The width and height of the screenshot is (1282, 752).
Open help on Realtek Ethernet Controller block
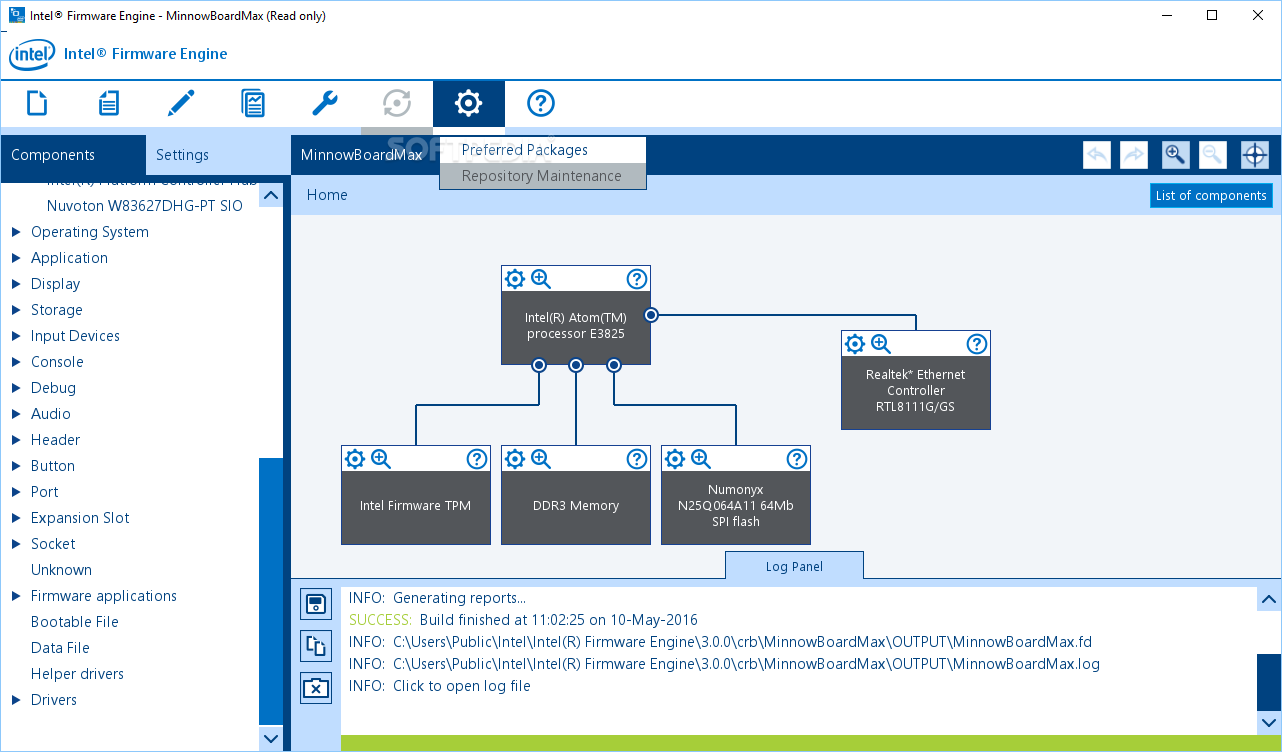(977, 344)
